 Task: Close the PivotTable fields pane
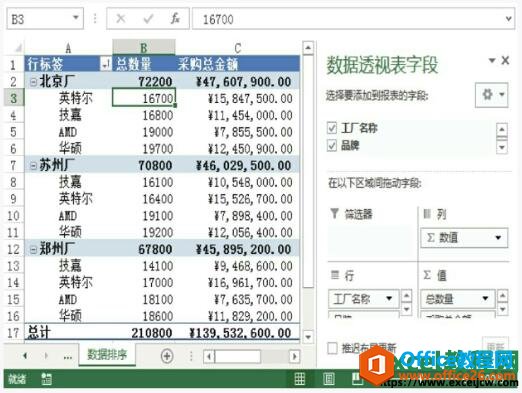point(505,60)
